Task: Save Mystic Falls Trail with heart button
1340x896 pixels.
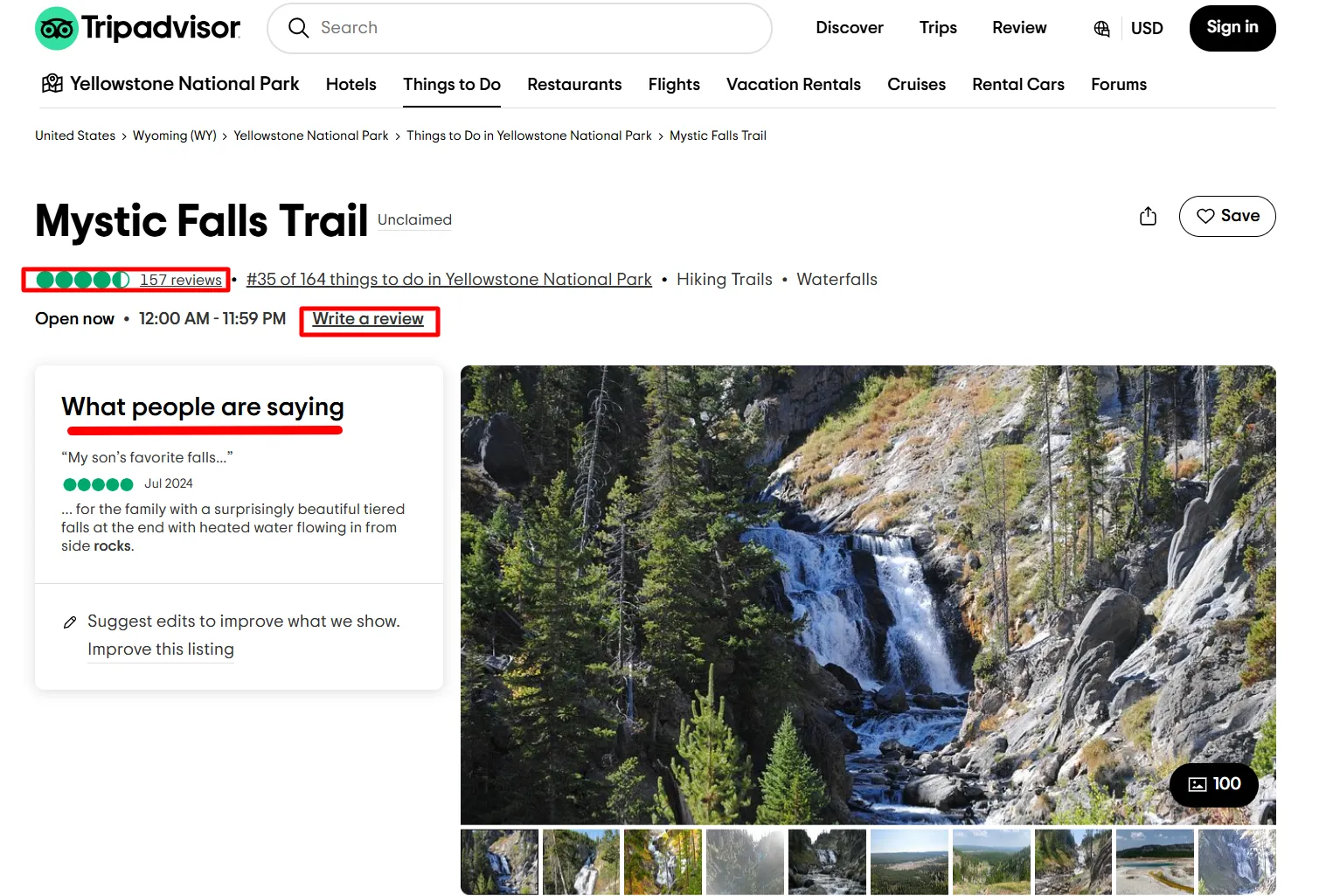Action: coord(1226,217)
